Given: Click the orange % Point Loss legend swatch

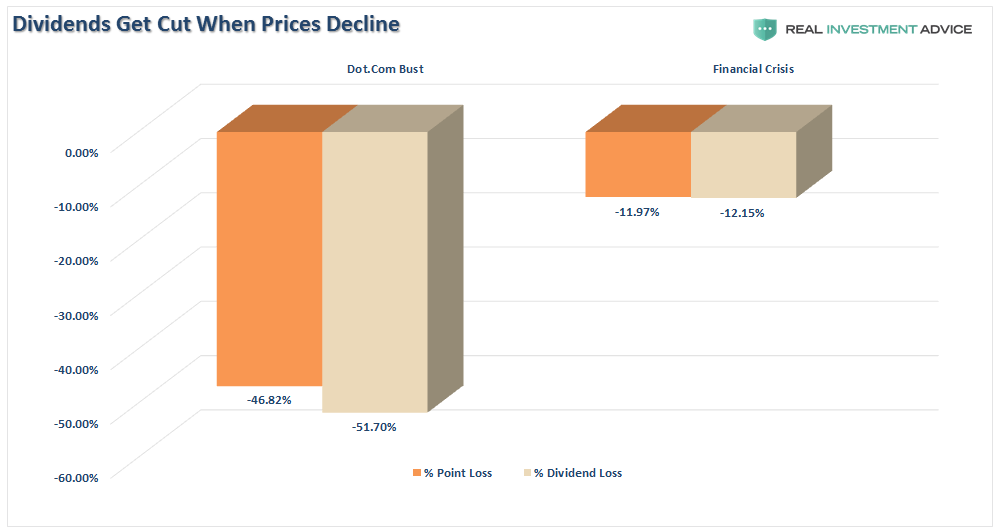Looking at the screenshot, I should [x=415, y=473].
